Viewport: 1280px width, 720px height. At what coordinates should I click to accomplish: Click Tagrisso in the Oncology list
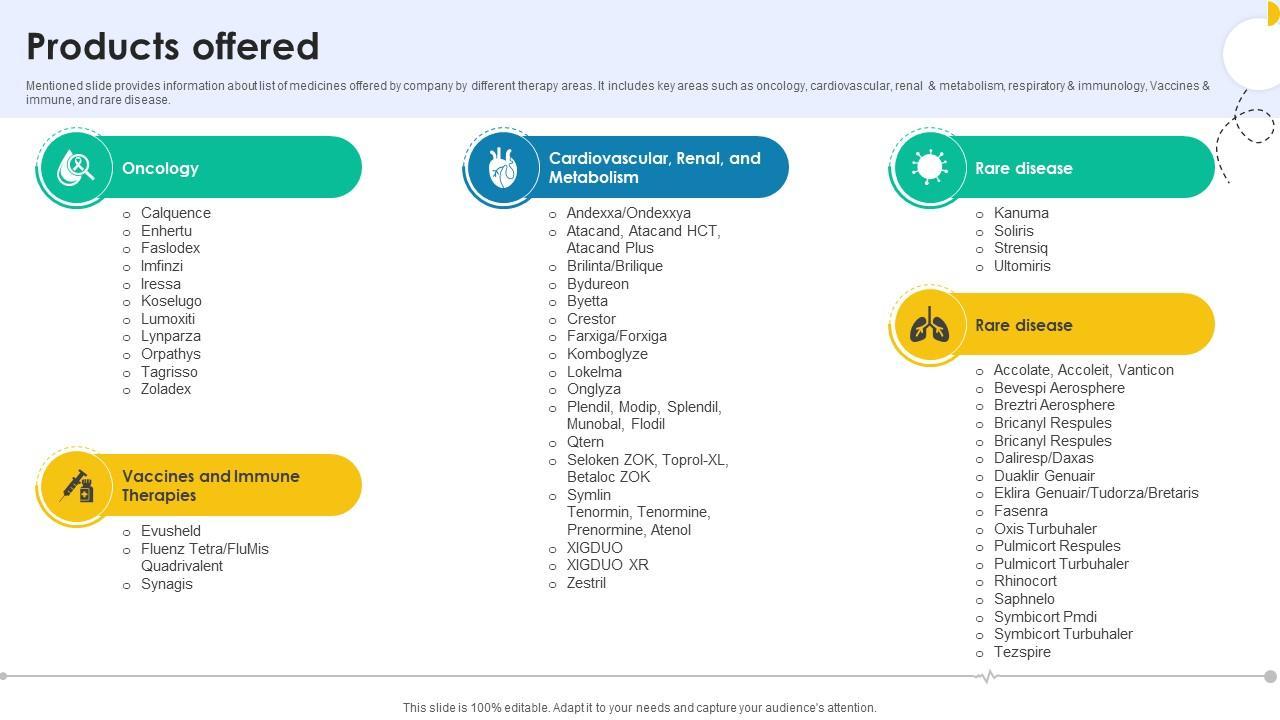169,372
